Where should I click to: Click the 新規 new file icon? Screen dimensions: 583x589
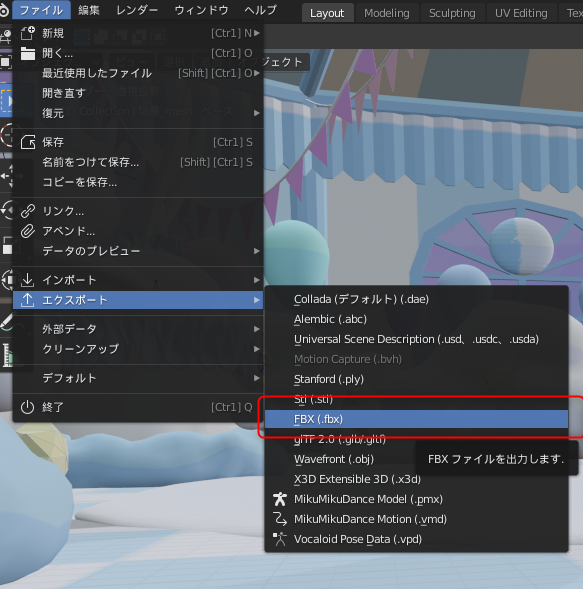[28, 33]
